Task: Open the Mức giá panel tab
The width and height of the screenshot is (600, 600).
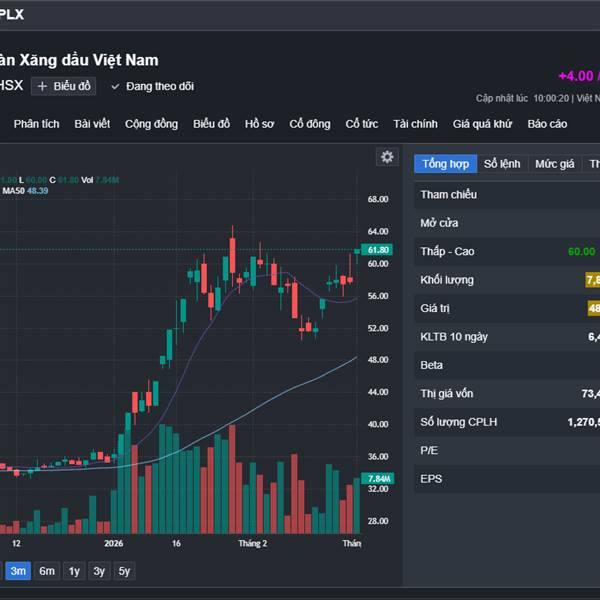Action: (x=554, y=164)
